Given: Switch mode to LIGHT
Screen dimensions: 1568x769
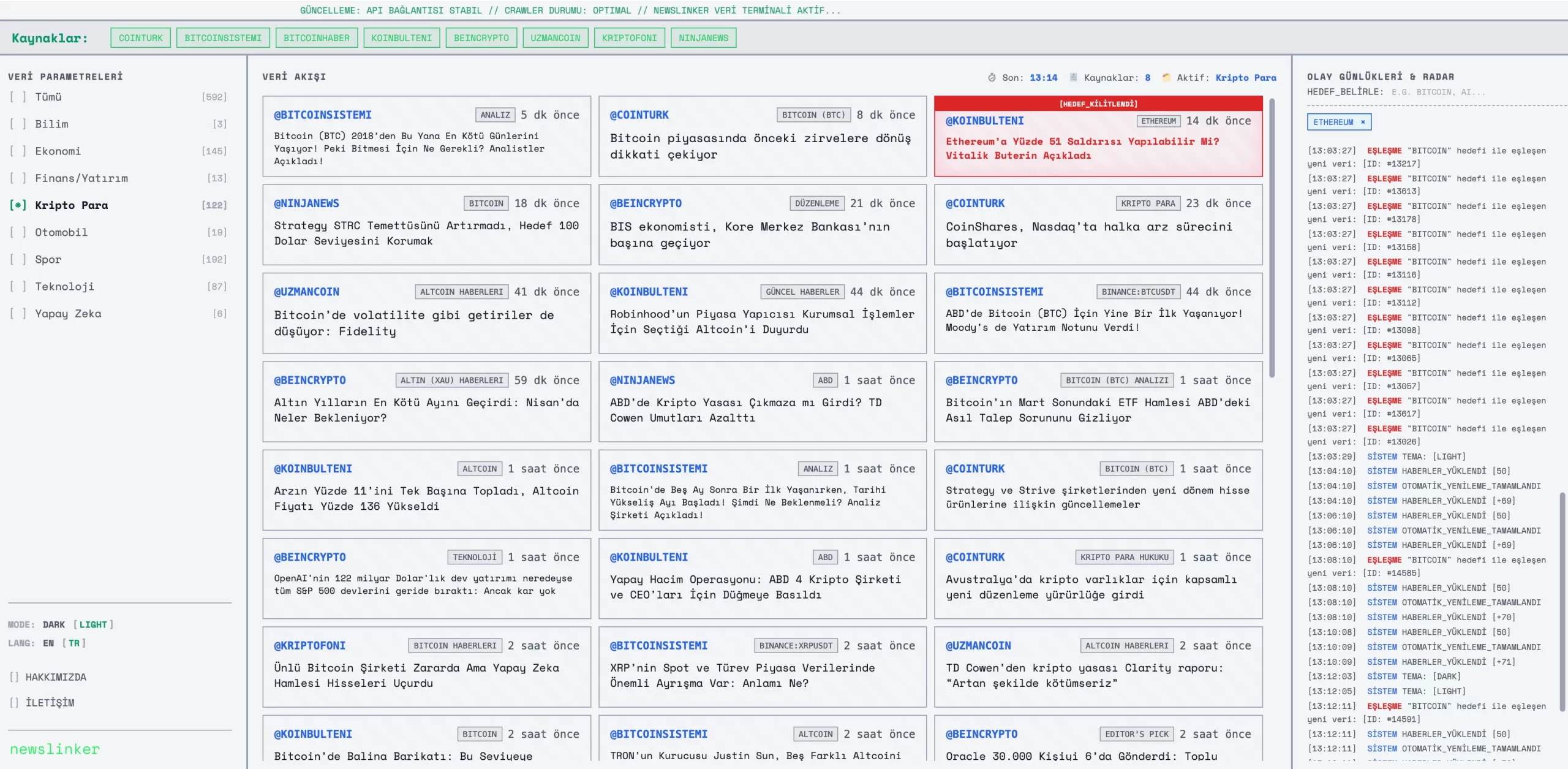Looking at the screenshot, I should click(x=93, y=624).
